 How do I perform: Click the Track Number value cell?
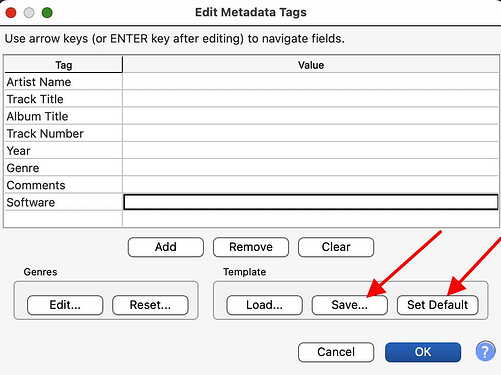tap(311, 134)
